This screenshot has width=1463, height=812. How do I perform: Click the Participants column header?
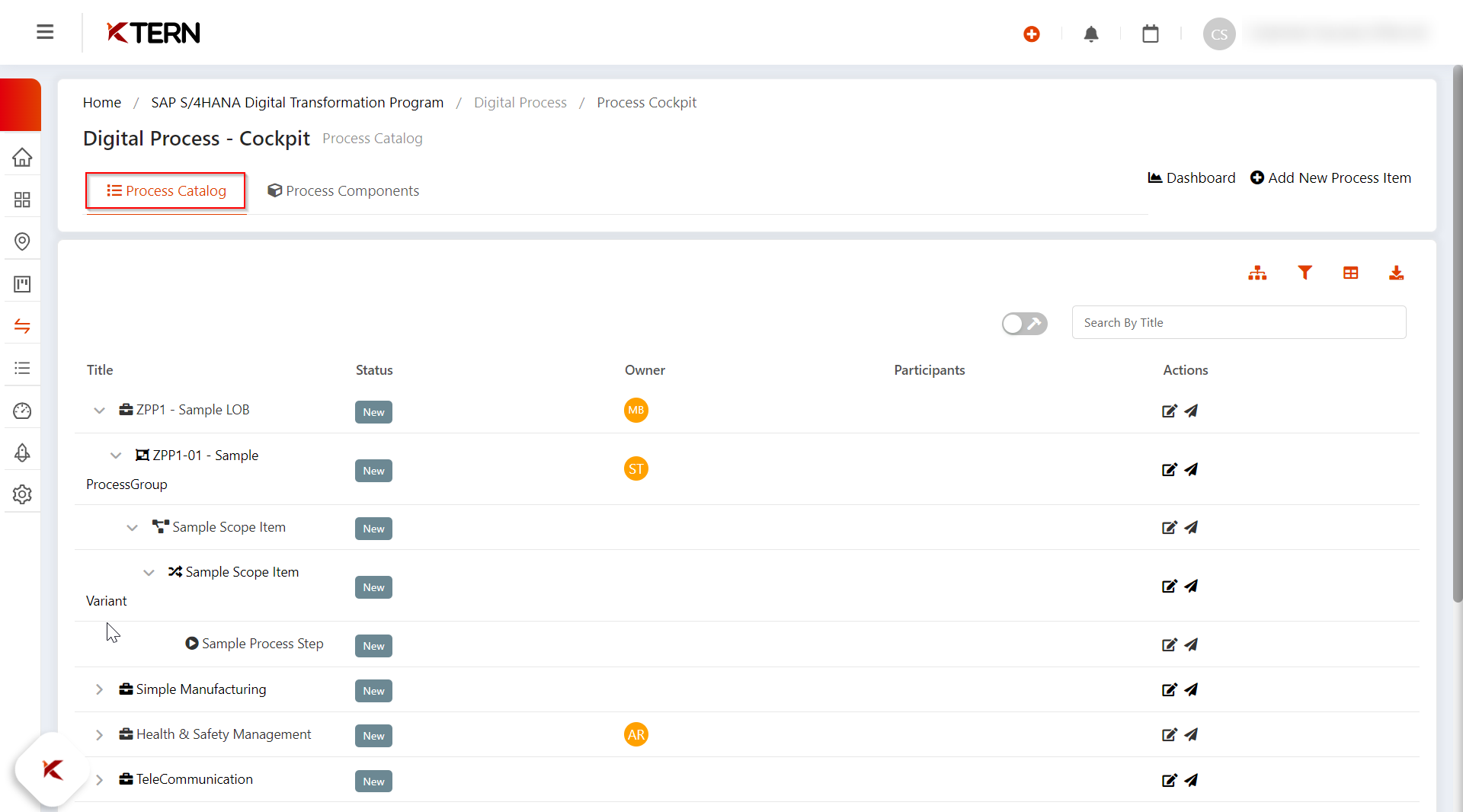point(929,370)
